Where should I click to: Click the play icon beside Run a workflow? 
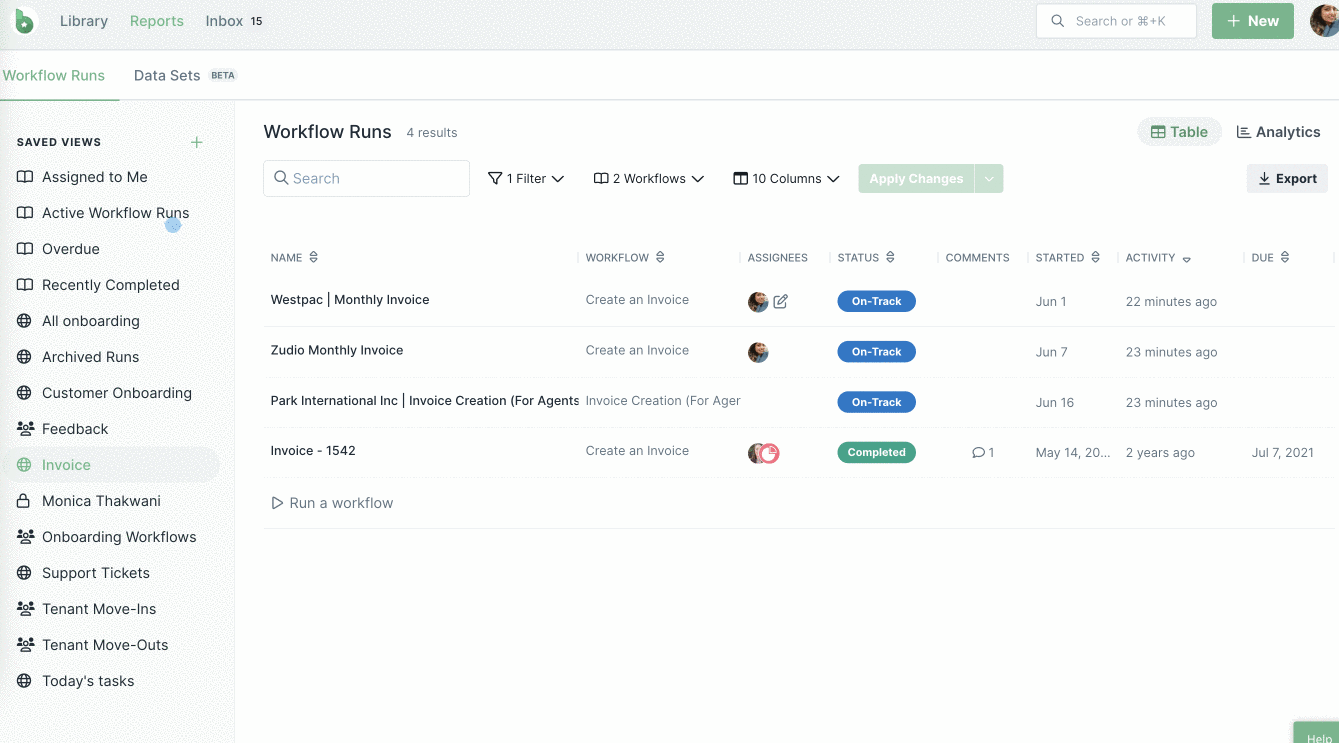pos(277,503)
